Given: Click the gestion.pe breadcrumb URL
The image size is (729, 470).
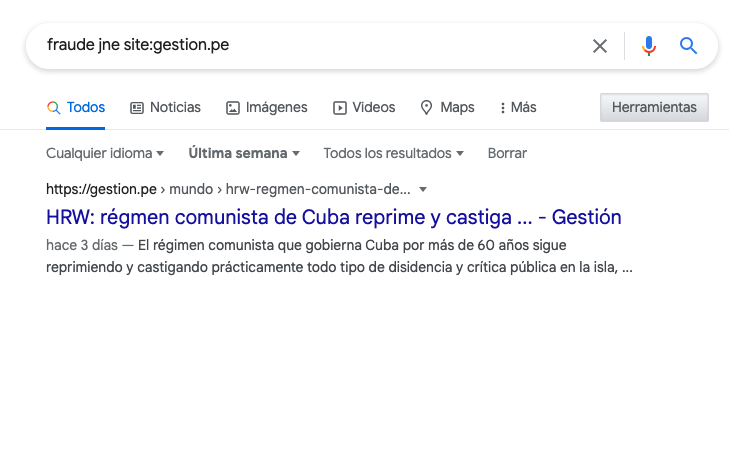Looking at the screenshot, I should [x=228, y=189].
